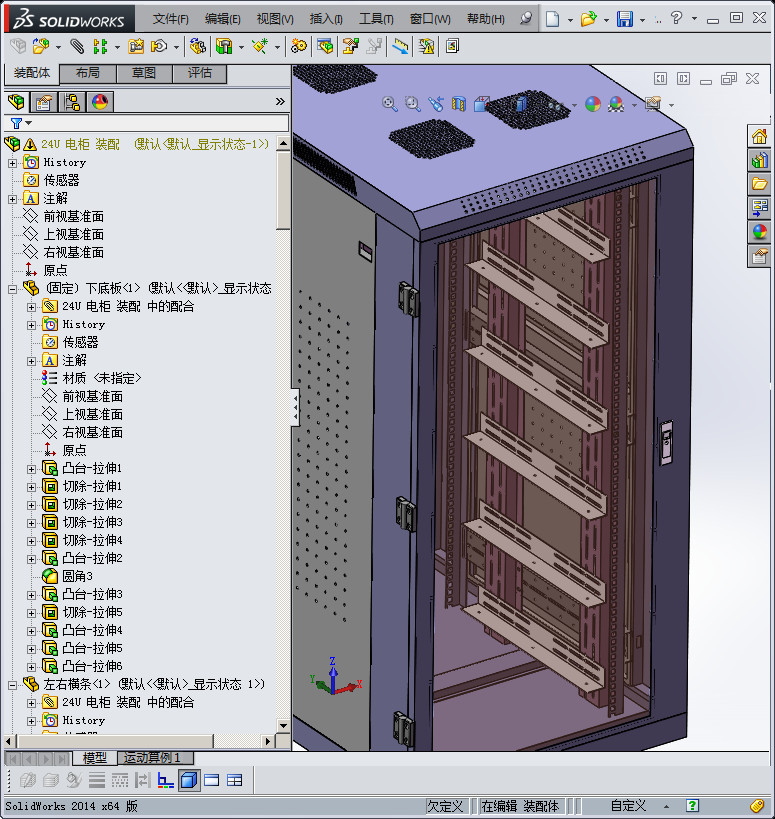
Task: Open the 文件(F) menu
Action: pos(170,19)
